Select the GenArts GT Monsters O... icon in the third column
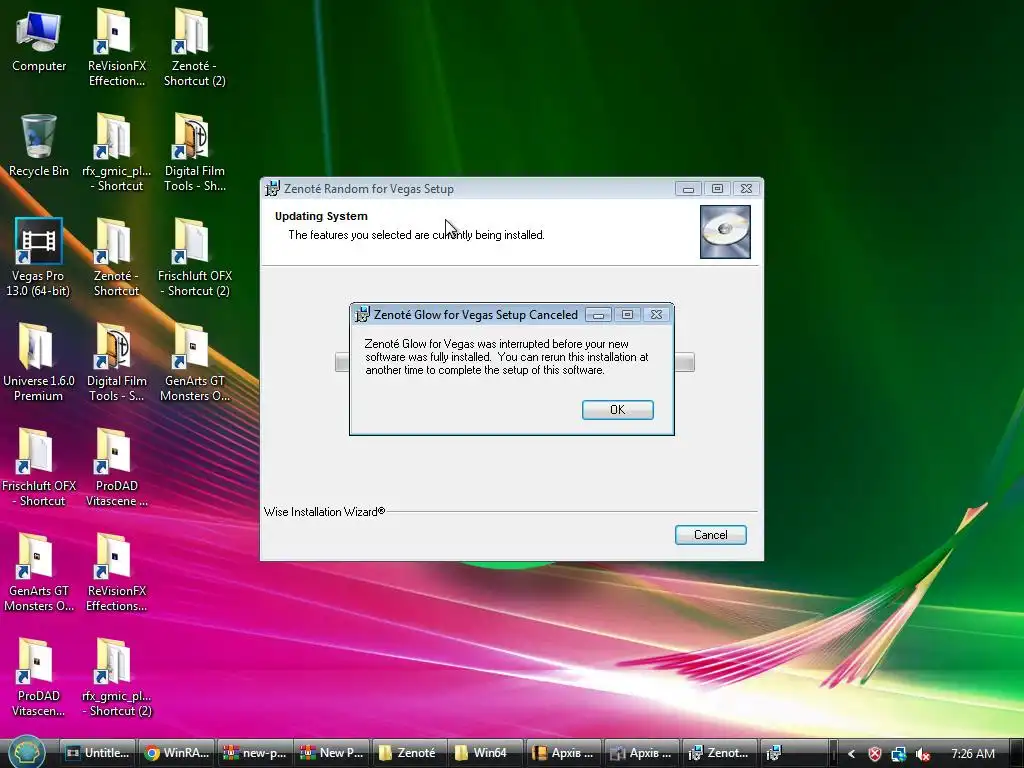The width and height of the screenshot is (1024, 768). [195, 362]
